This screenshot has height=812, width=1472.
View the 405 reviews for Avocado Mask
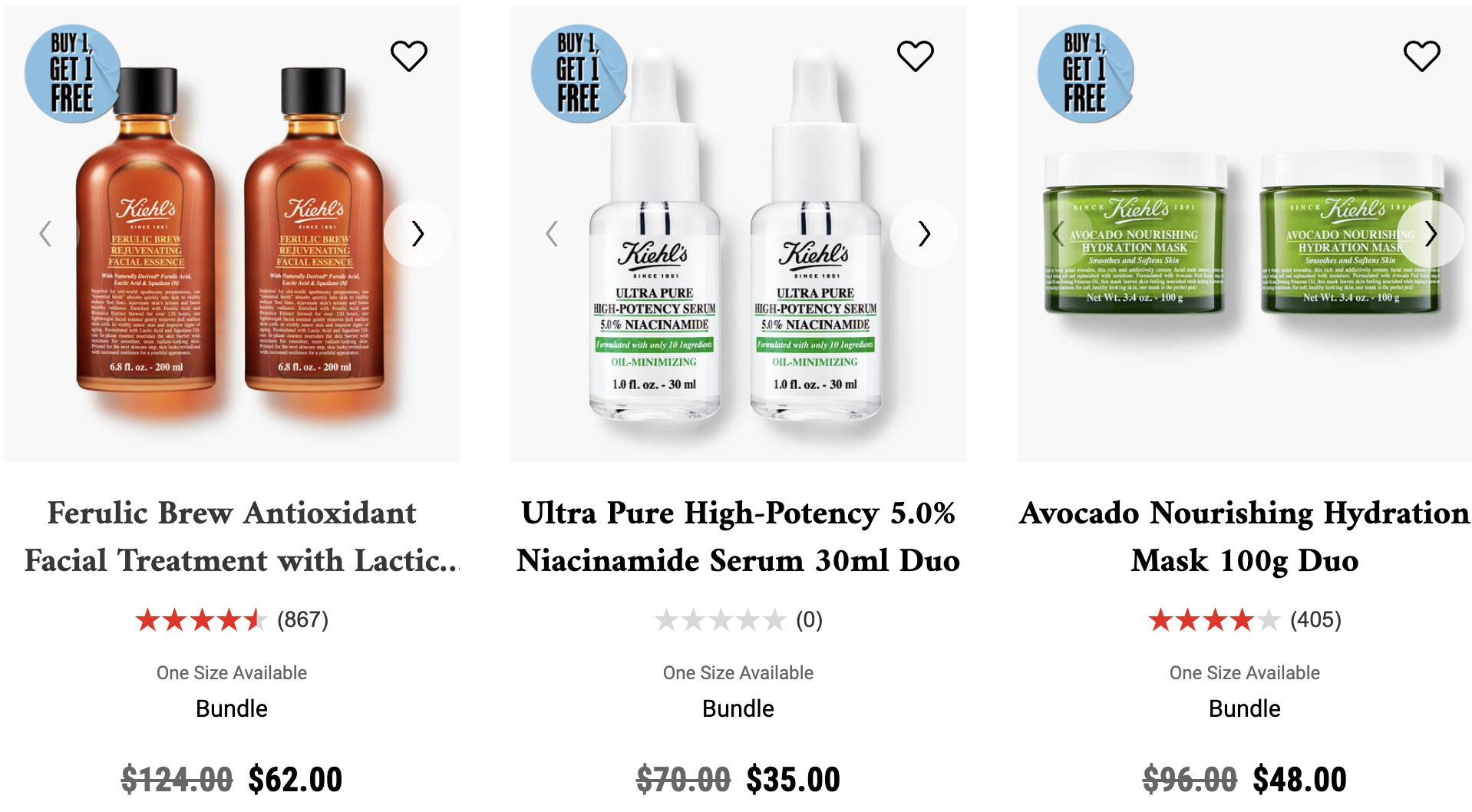click(1245, 619)
